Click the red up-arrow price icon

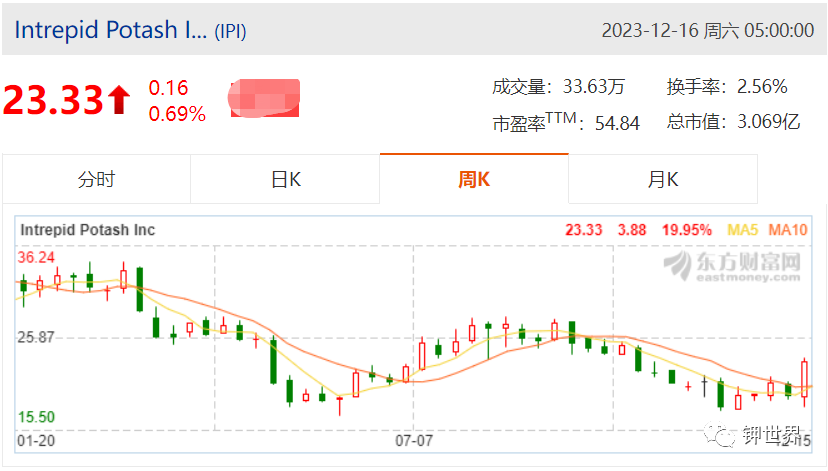click(x=119, y=100)
